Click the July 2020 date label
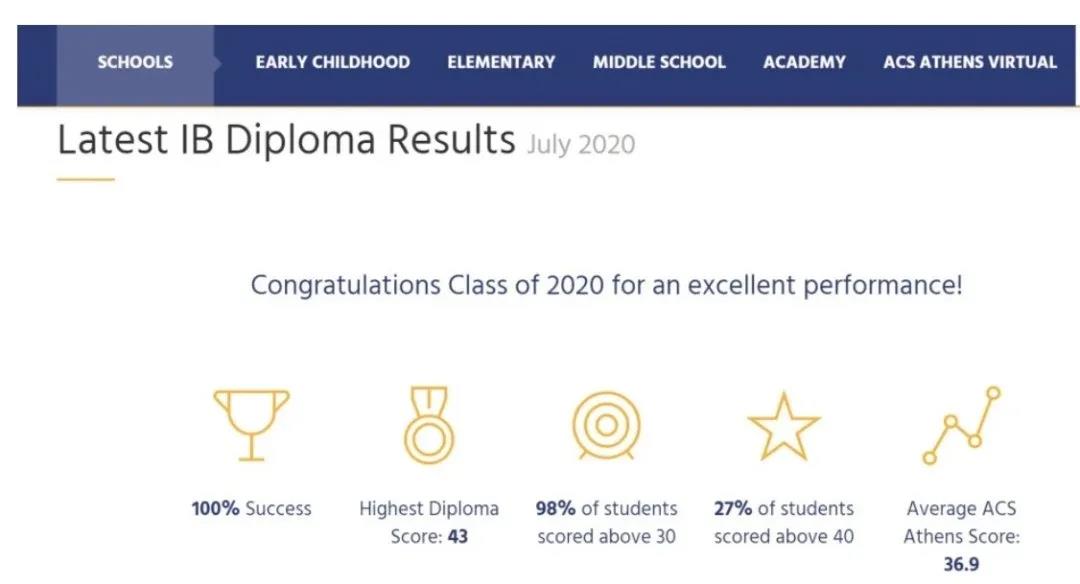Screen dimensions: 1080x584 point(581,145)
